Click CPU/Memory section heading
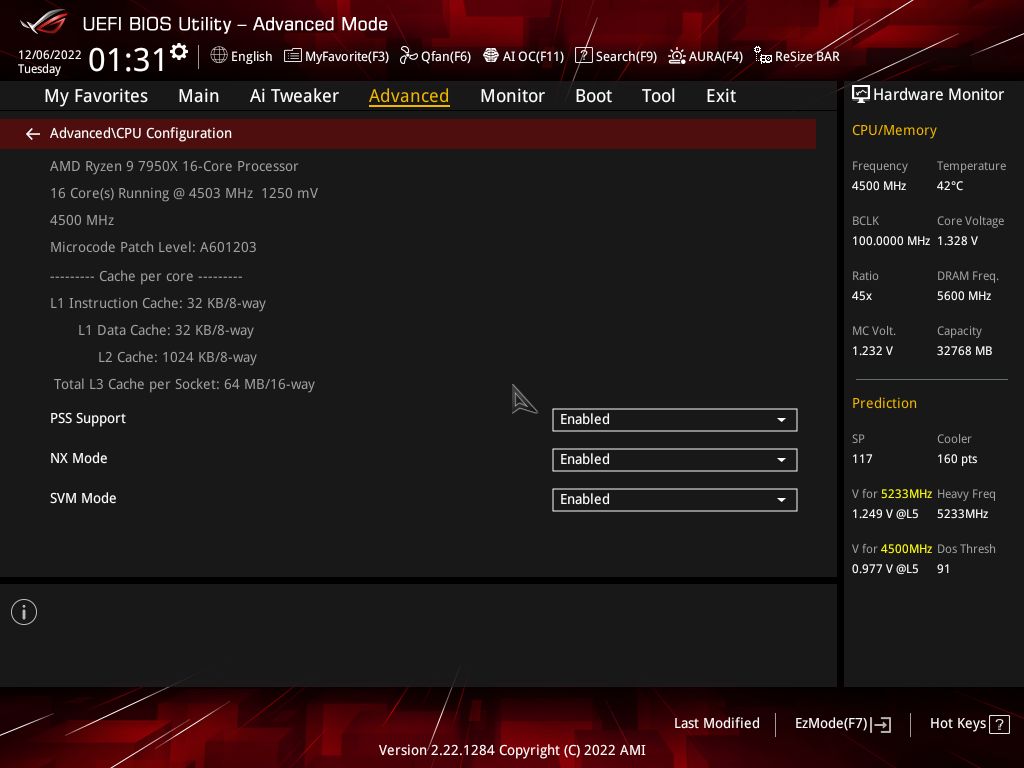This screenshot has width=1024, height=768. click(894, 131)
